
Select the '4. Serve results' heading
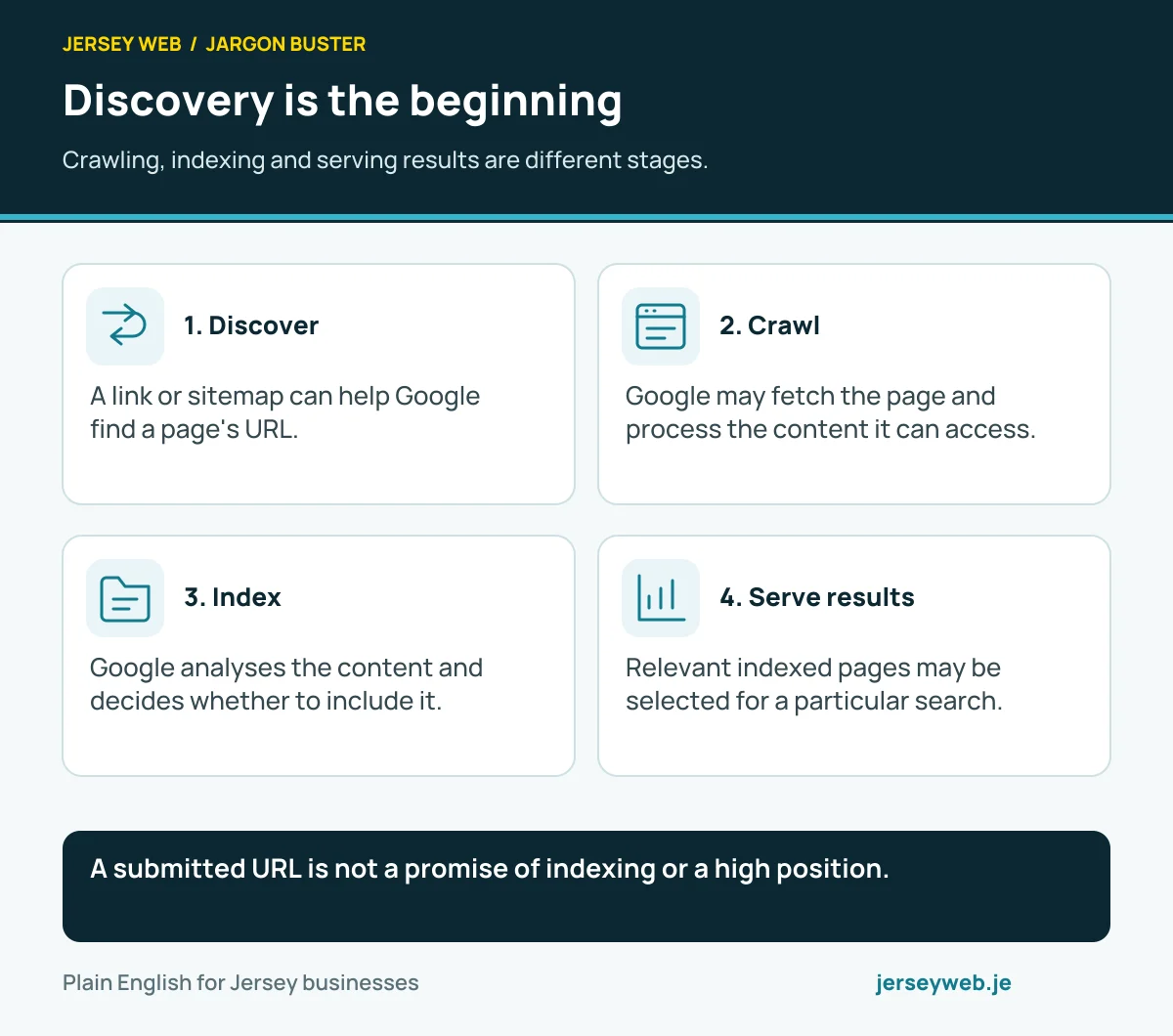click(x=817, y=597)
